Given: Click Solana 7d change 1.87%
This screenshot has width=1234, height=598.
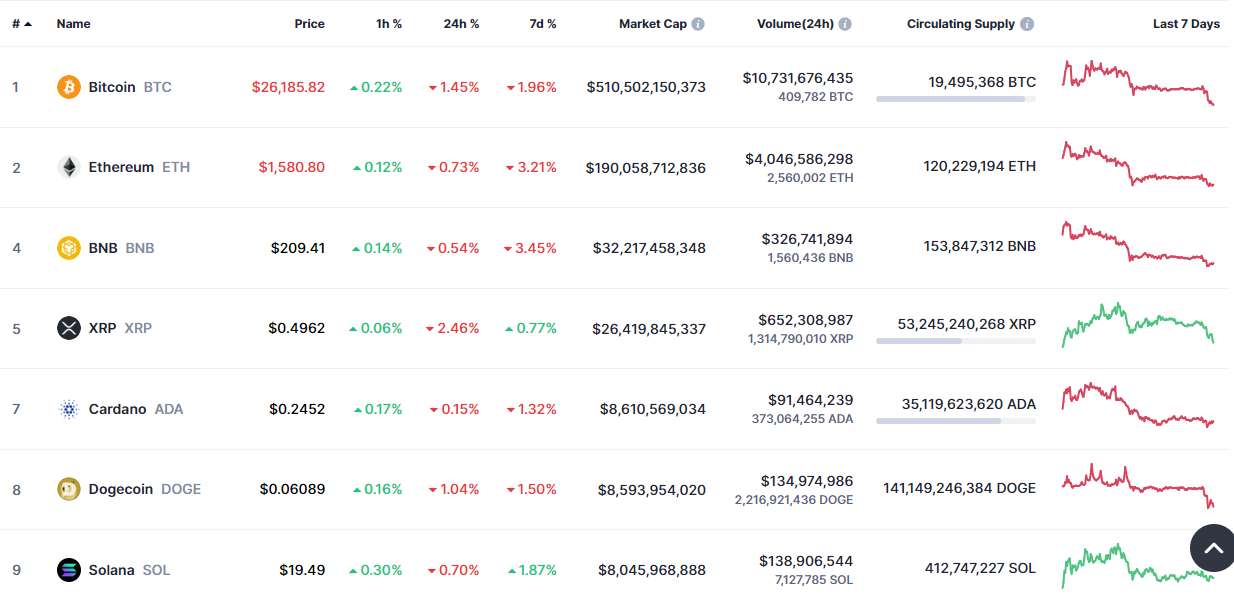Looking at the screenshot, I should tap(532, 570).
